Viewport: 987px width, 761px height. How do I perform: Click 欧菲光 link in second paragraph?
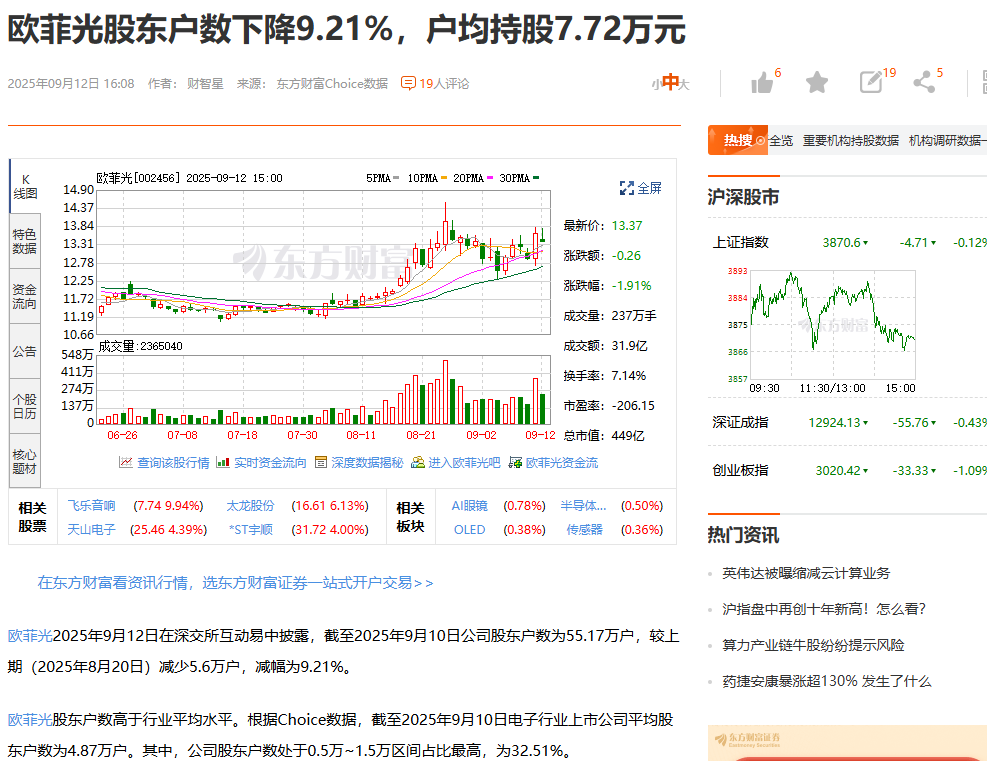pyautogui.click(x=30, y=719)
